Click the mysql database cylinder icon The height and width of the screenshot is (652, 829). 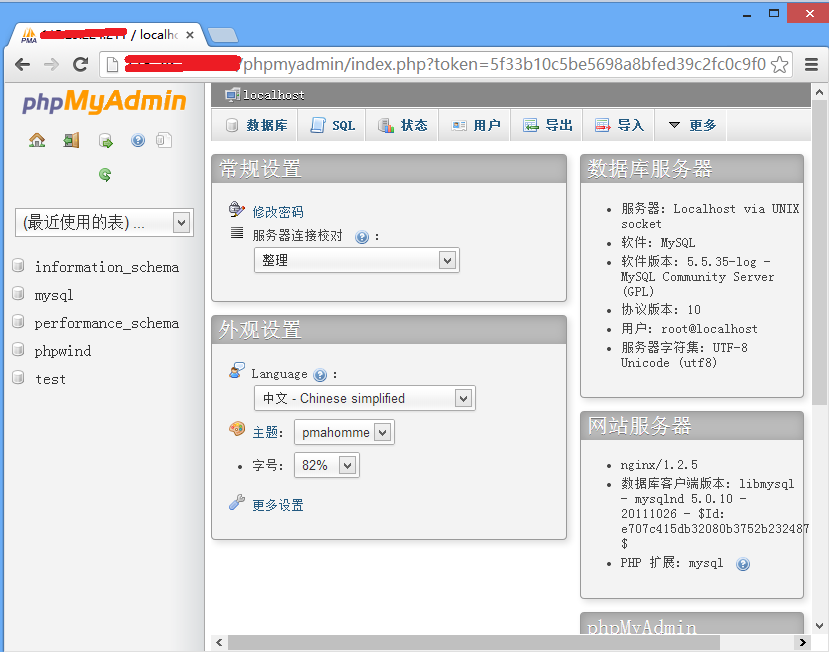click(19, 293)
